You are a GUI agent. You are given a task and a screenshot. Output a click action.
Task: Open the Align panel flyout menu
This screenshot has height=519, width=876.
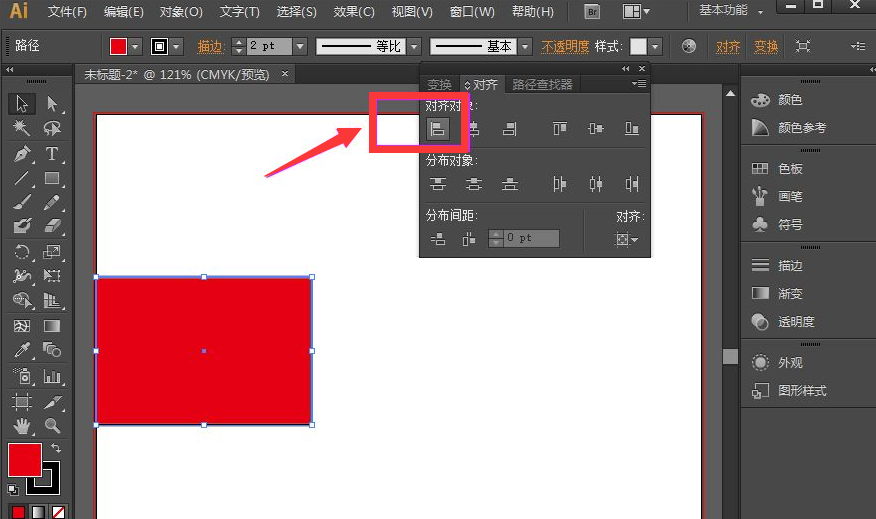click(x=639, y=84)
